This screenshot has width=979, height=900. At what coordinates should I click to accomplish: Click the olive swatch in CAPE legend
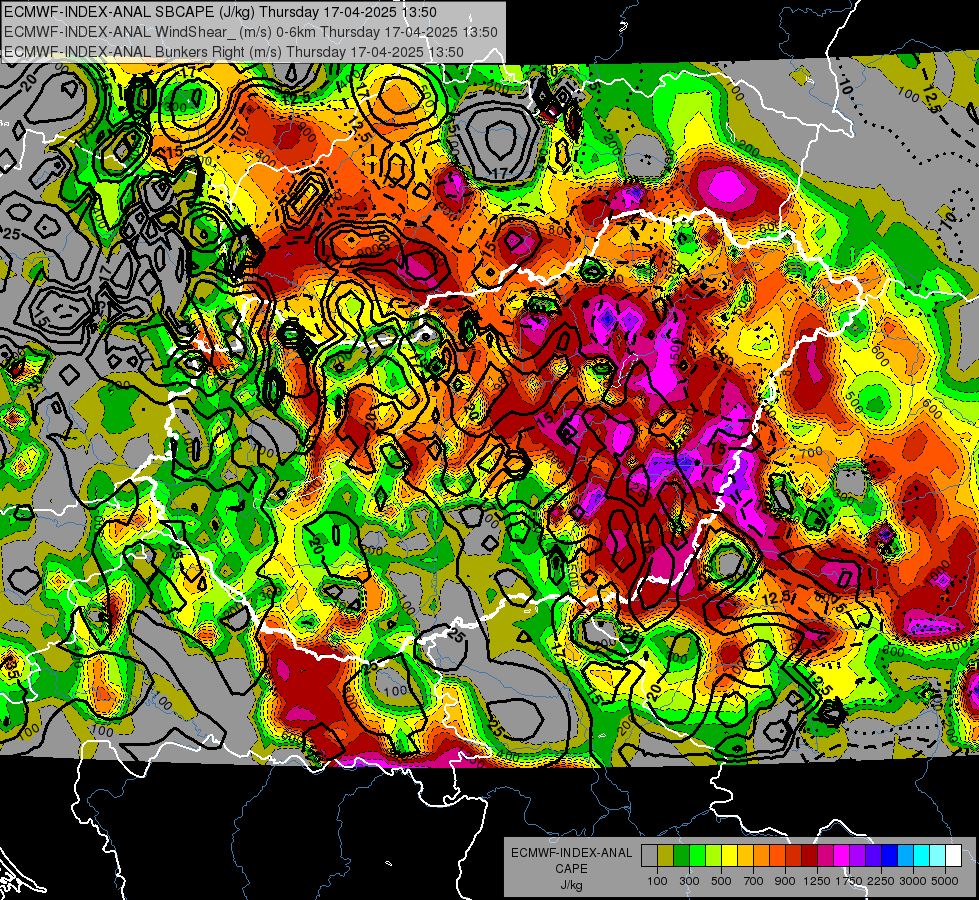pos(666,855)
